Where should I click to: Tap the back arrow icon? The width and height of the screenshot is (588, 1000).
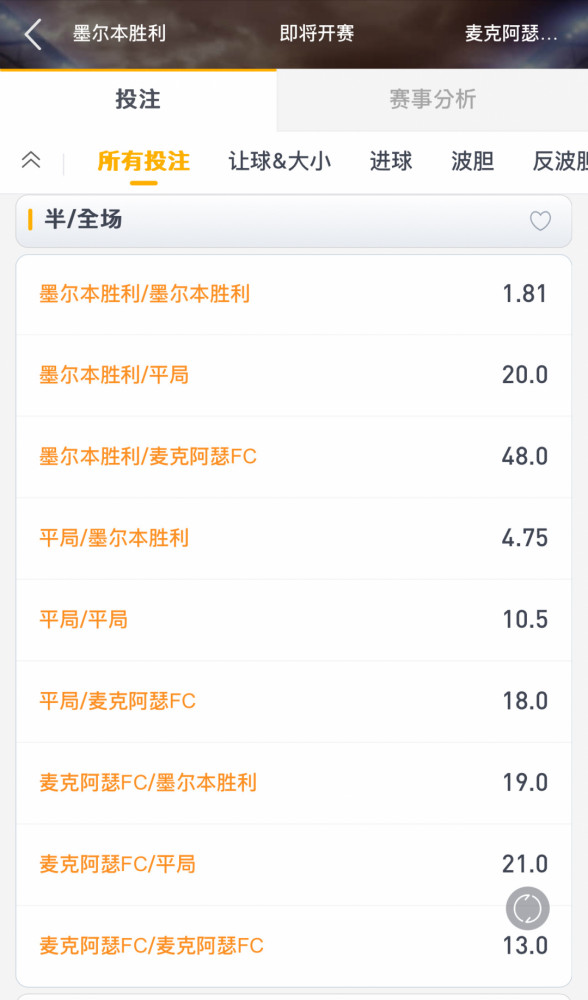[x=33, y=34]
